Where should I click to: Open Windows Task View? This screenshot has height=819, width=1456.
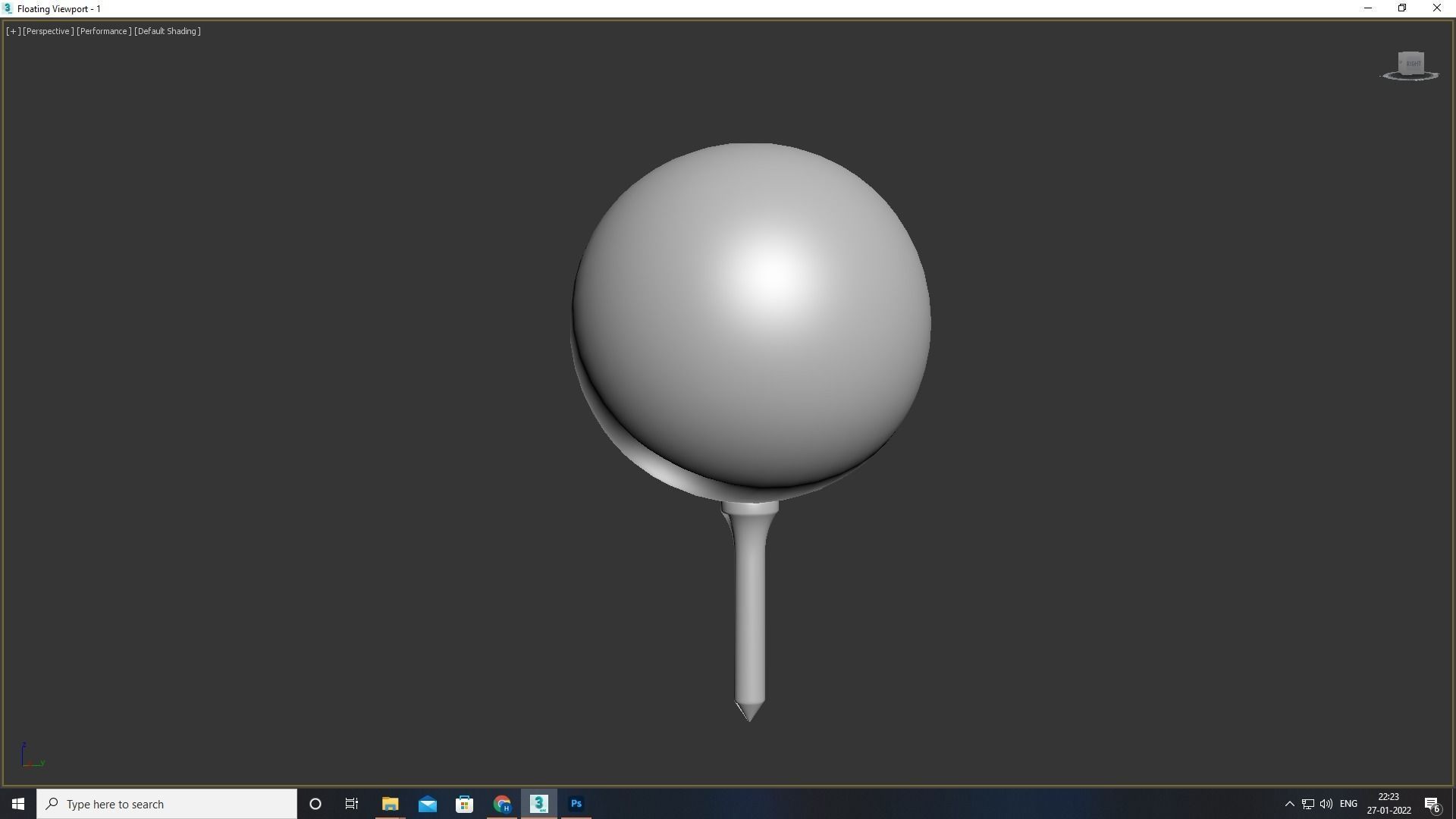(x=352, y=804)
